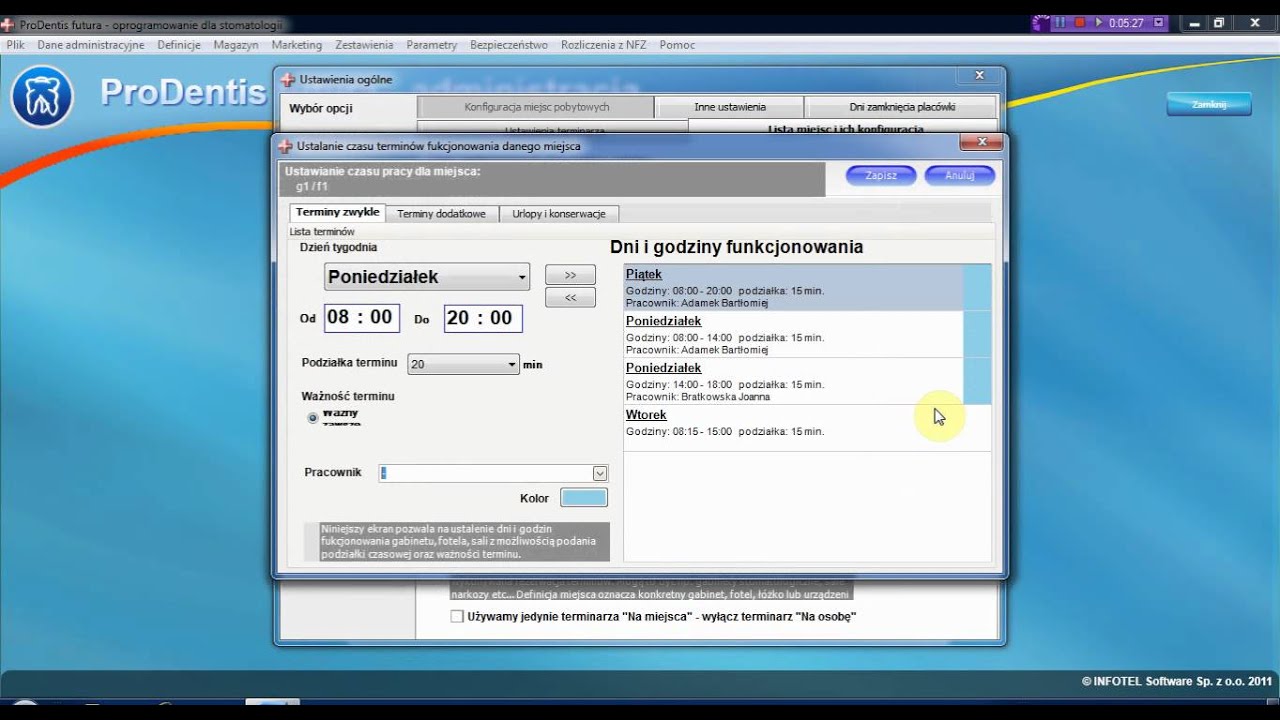
Task: Select the Ważny zawsze radio button
Action: click(313, 418)
